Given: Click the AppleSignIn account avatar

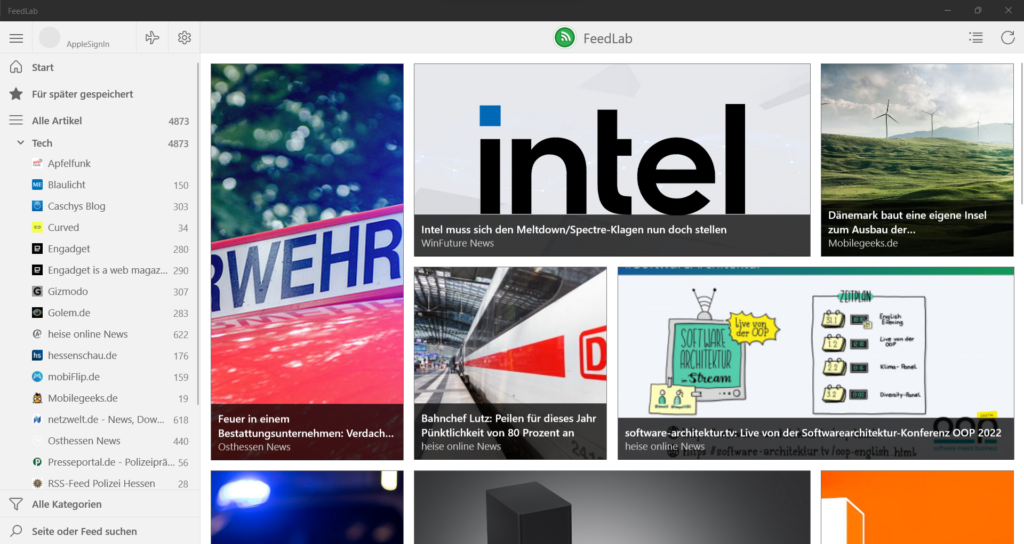Looking at the screenshot, I should click(x=50, y=38).
